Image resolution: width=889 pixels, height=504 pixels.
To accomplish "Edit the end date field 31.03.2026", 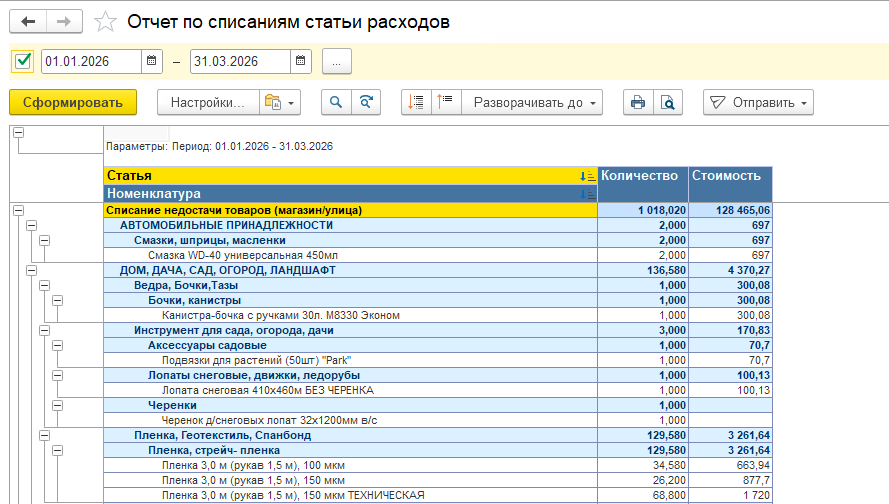I will (240, 61).
